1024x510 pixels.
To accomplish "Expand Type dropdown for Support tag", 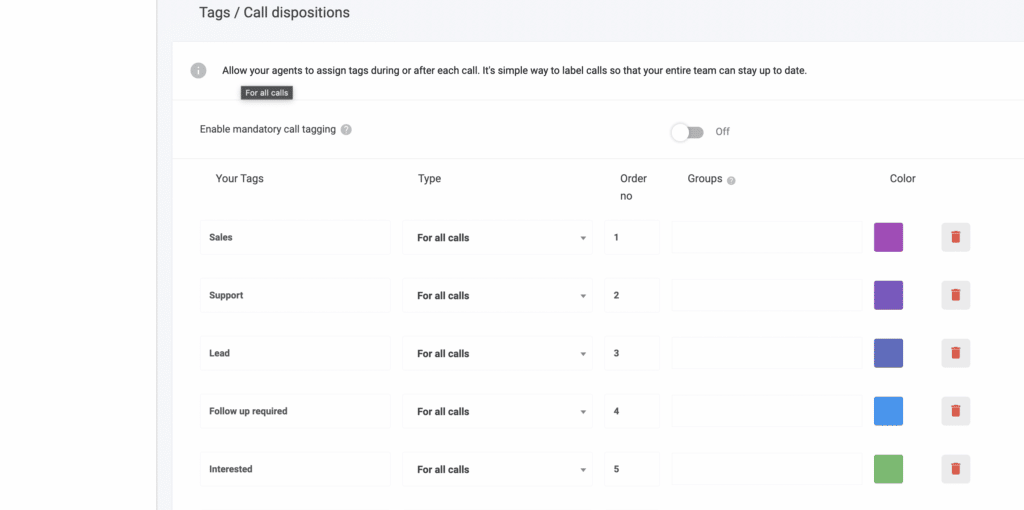I will point(498,295).
